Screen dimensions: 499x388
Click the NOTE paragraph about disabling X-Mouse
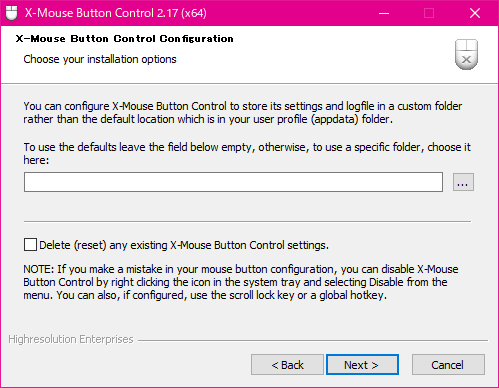(x=241, y=282)
